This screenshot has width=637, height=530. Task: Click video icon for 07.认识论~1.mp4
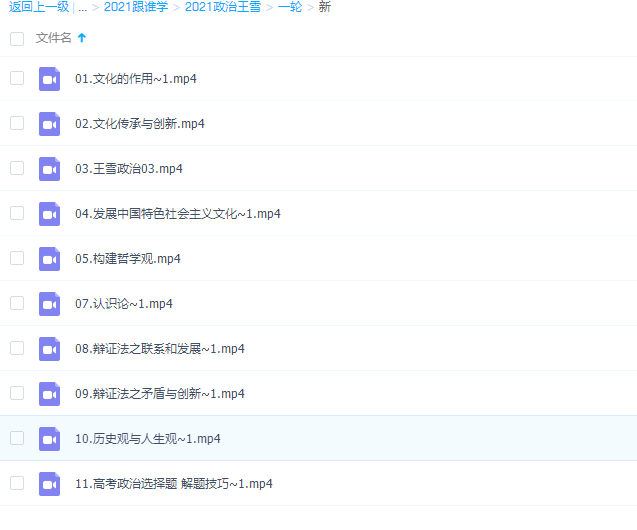(49, 304)
